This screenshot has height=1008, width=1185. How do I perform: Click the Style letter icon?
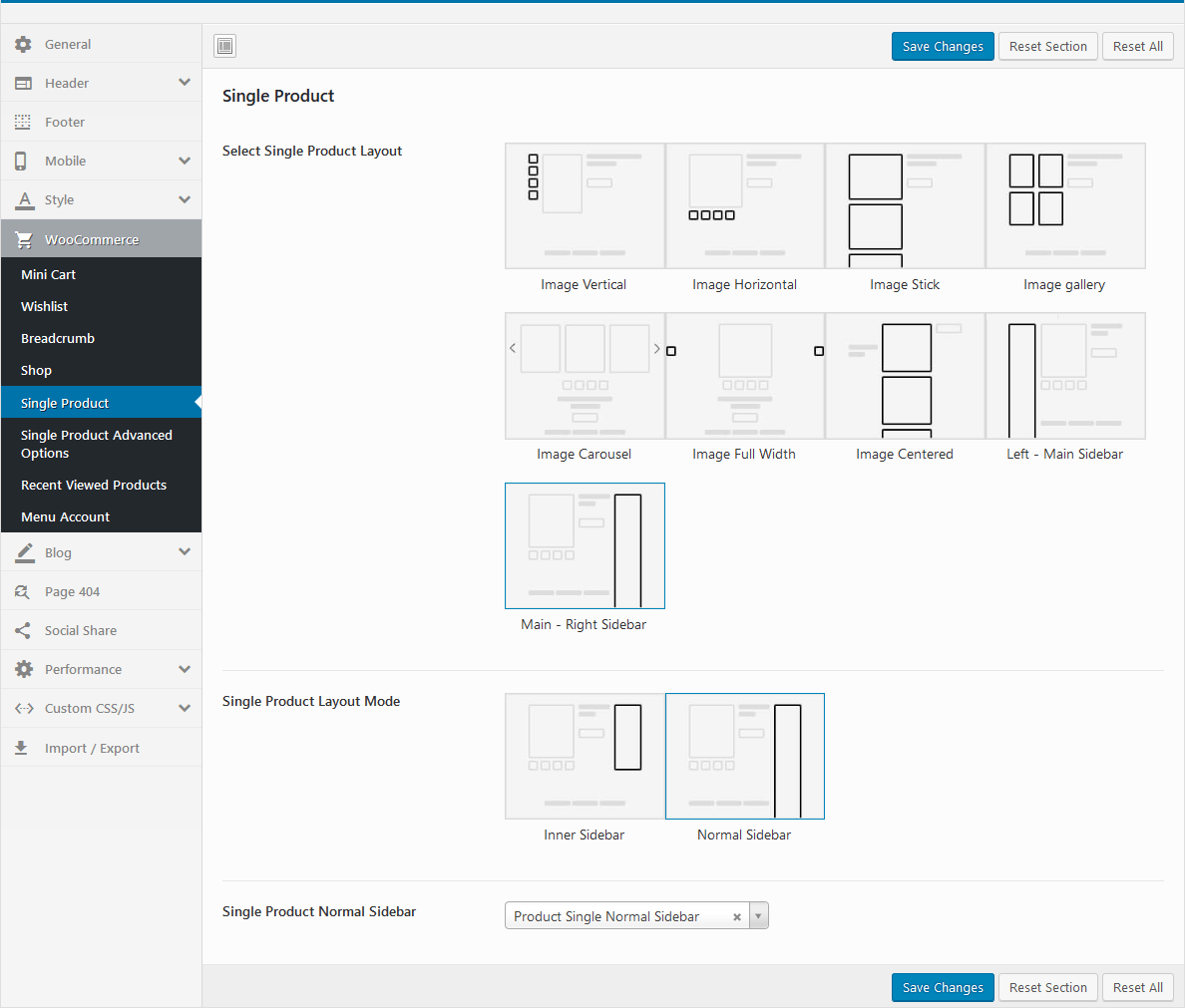click(25, 199)
